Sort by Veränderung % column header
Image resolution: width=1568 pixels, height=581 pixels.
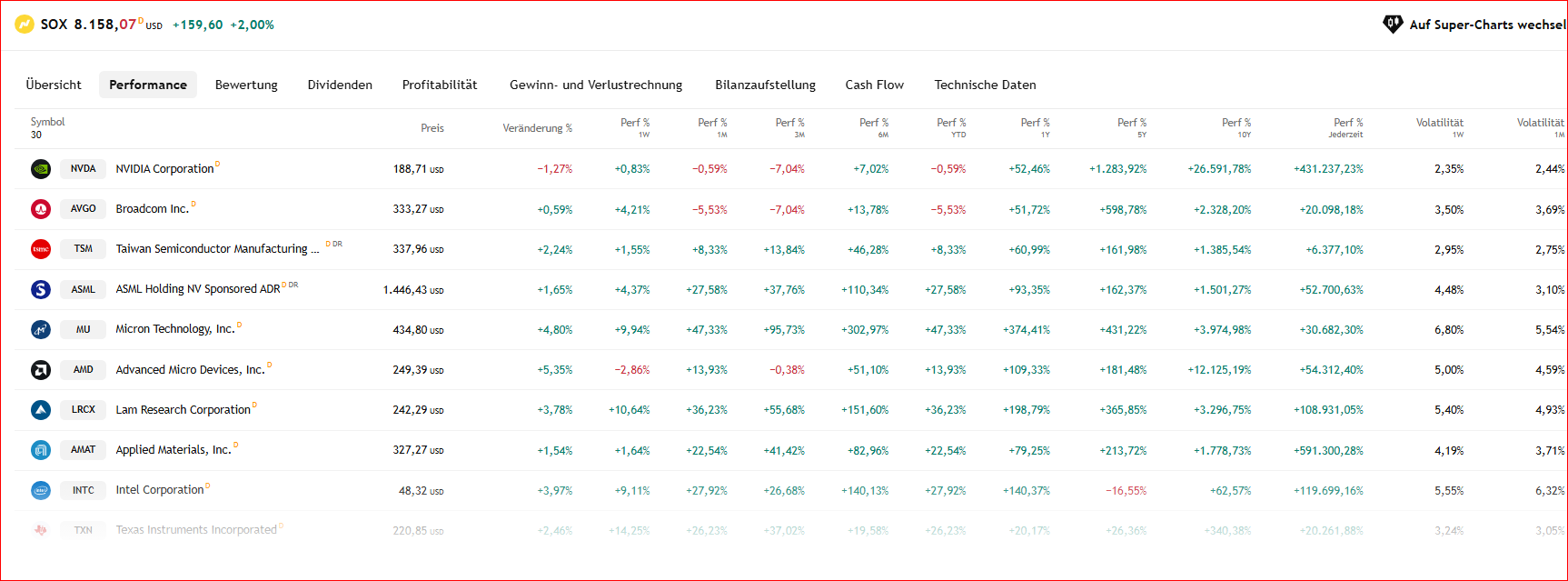[537, 128]
